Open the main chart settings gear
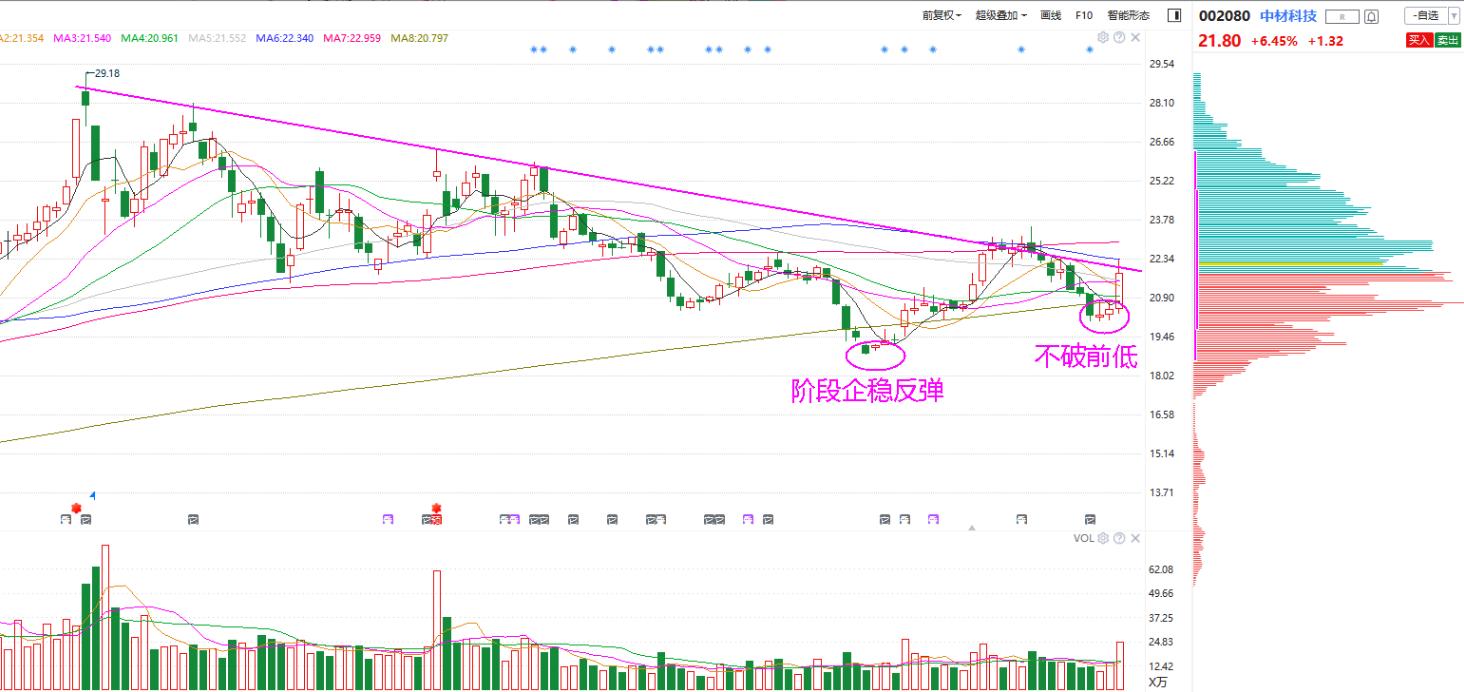Screen dimensions: 1464x692 pos(1103,37)
